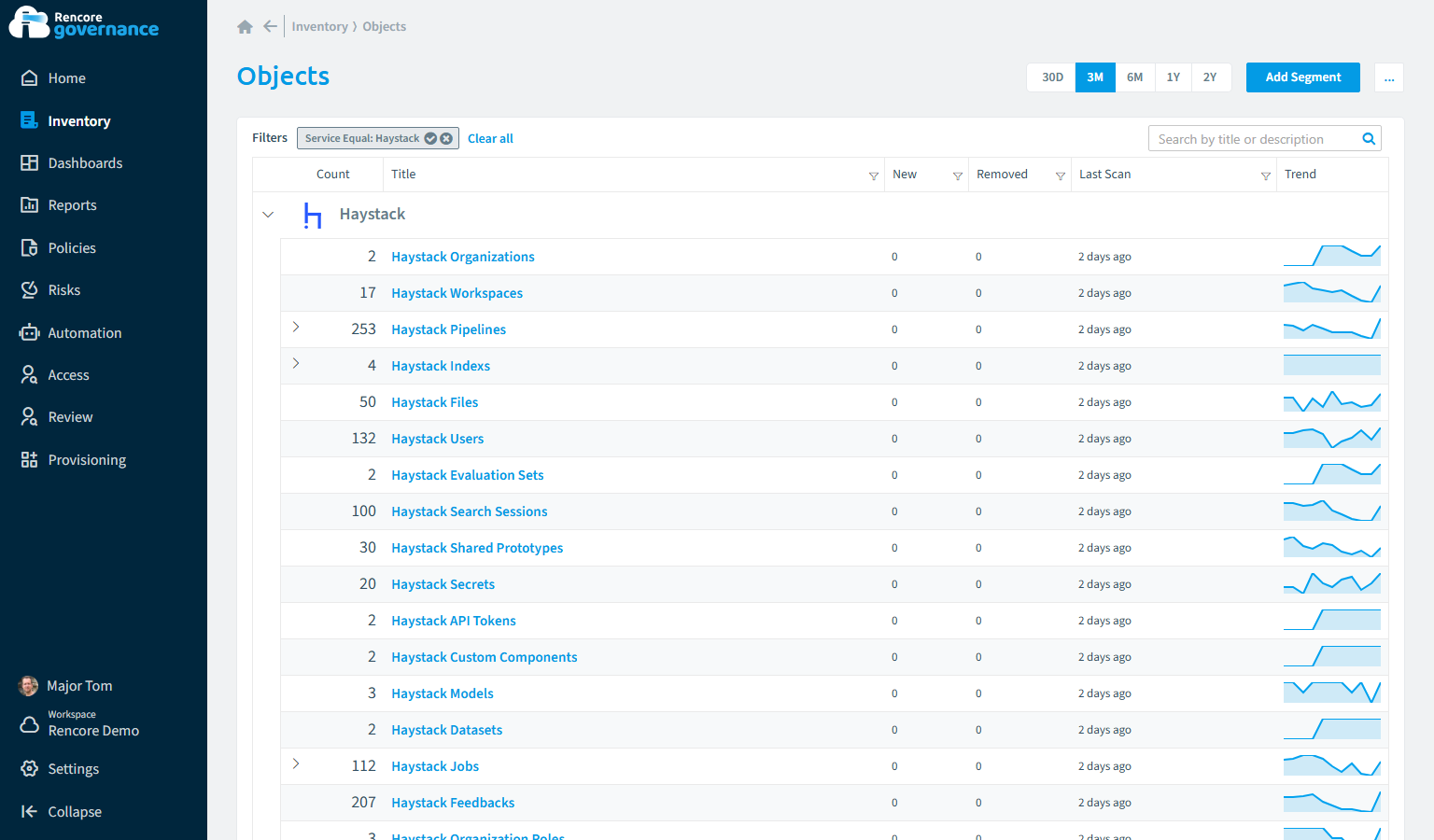Screen dimensions: 1434x840
Task: Click the Haystack Files trend sparkline
Action: [1332, 401]
